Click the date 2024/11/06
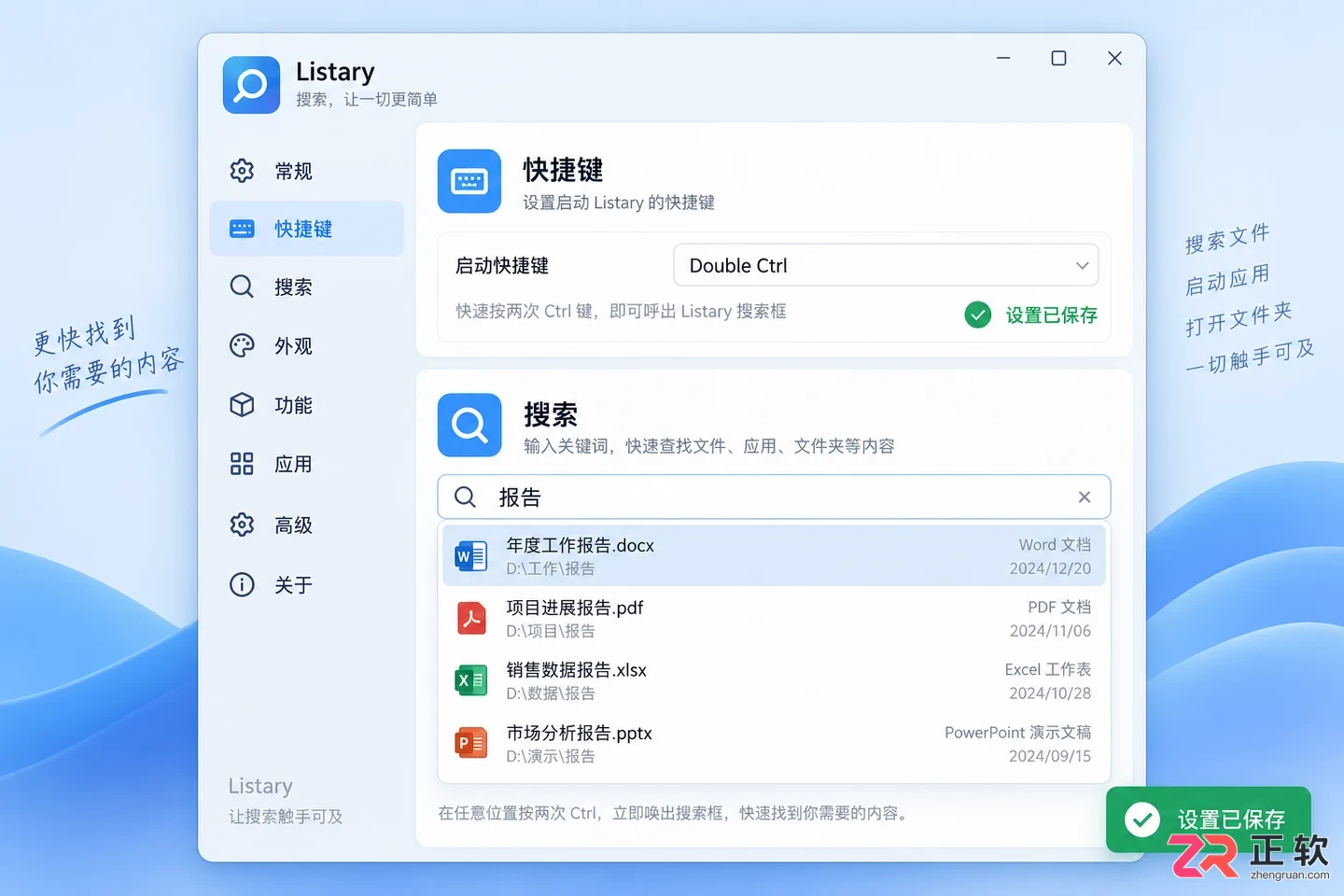 [1050, 631]
